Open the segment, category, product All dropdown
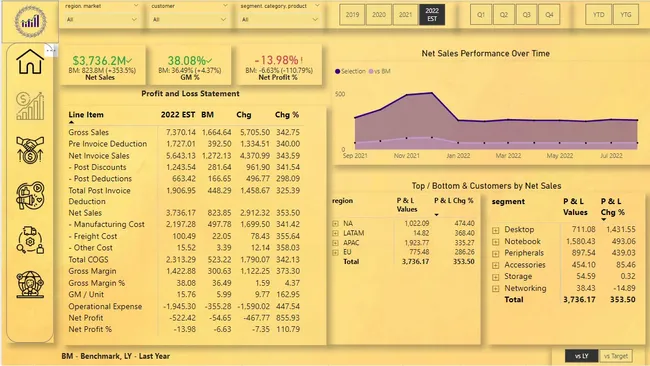Viewport: 650px width, 366px height. point(280,19)
